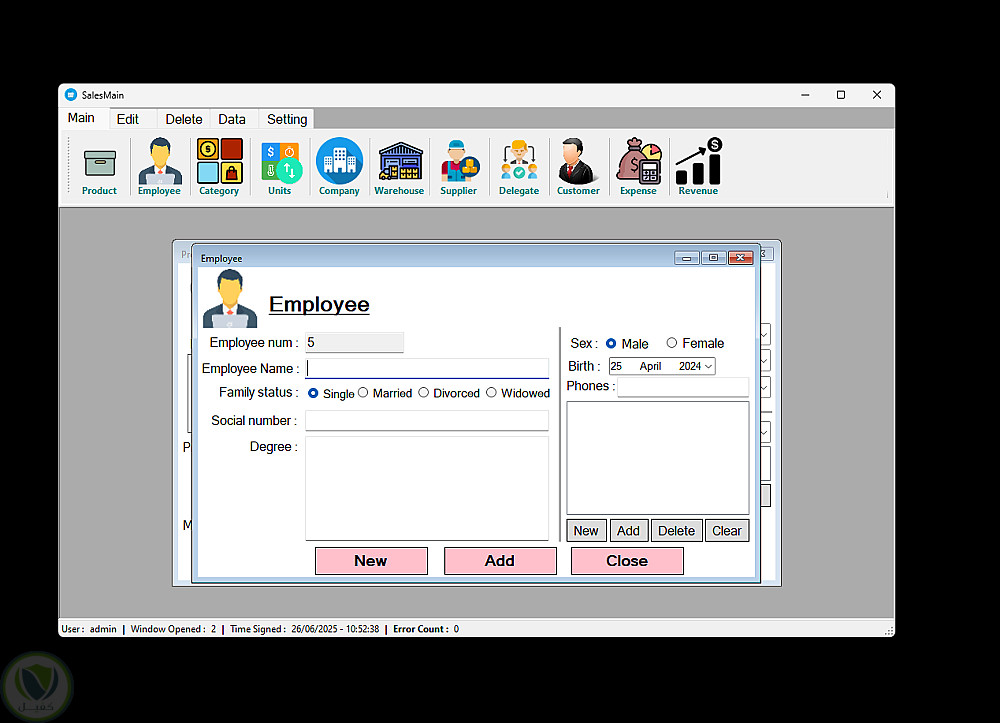Viewport: 1000px width, 723px height.
Task: Focus the Employee num field
Action: tap(354, 342)
